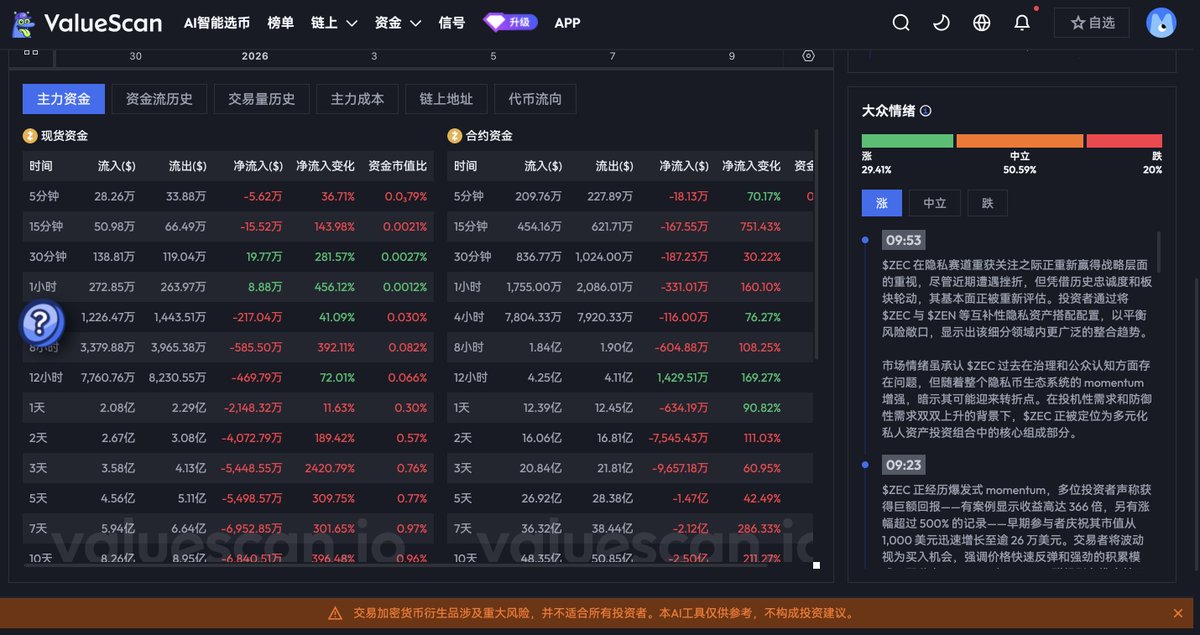The height and width of the screenshot is (635, 1200).
Task: Click the white resize handle below tables
Action: tap(816, 566)
